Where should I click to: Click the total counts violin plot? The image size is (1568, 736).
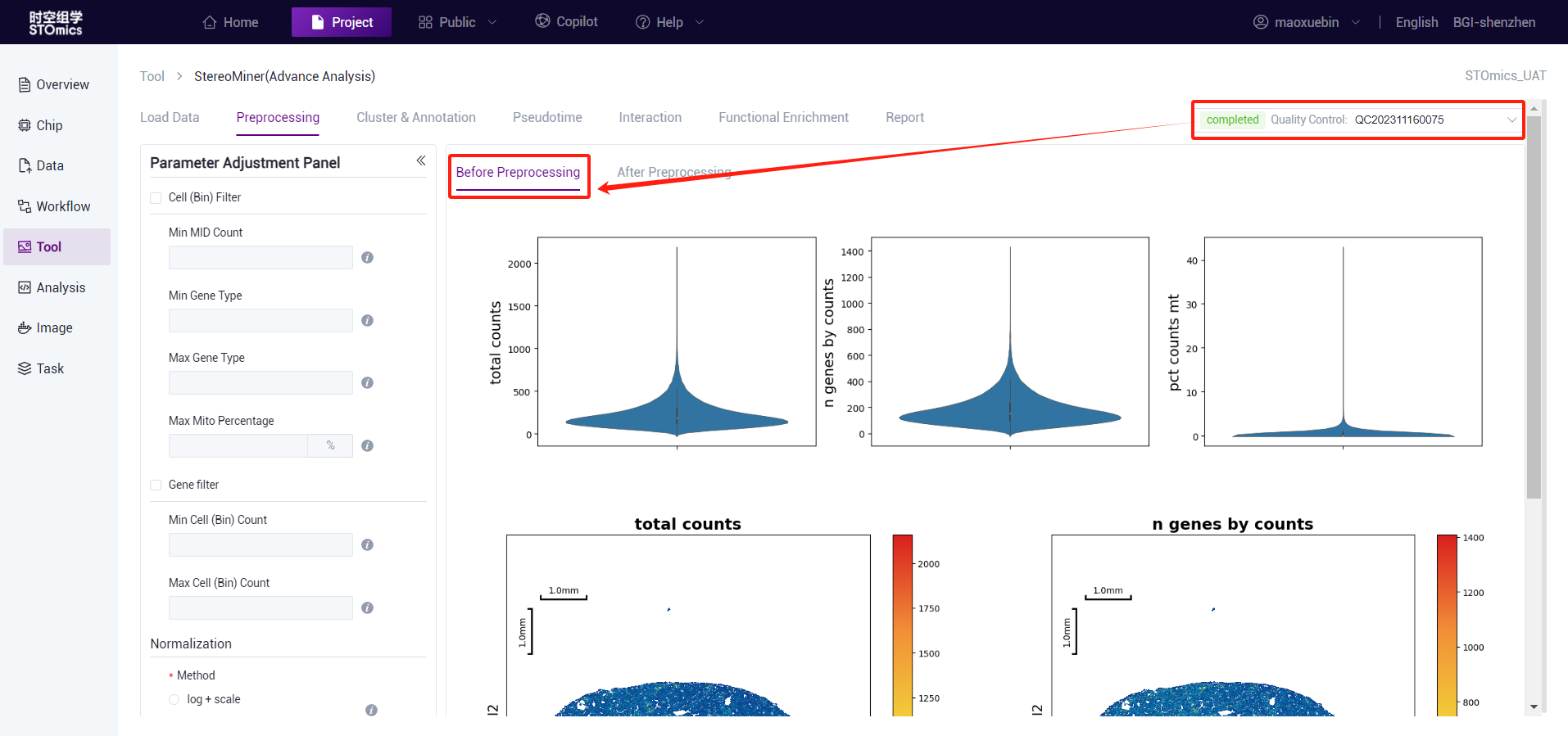click(x=677, y=341)
